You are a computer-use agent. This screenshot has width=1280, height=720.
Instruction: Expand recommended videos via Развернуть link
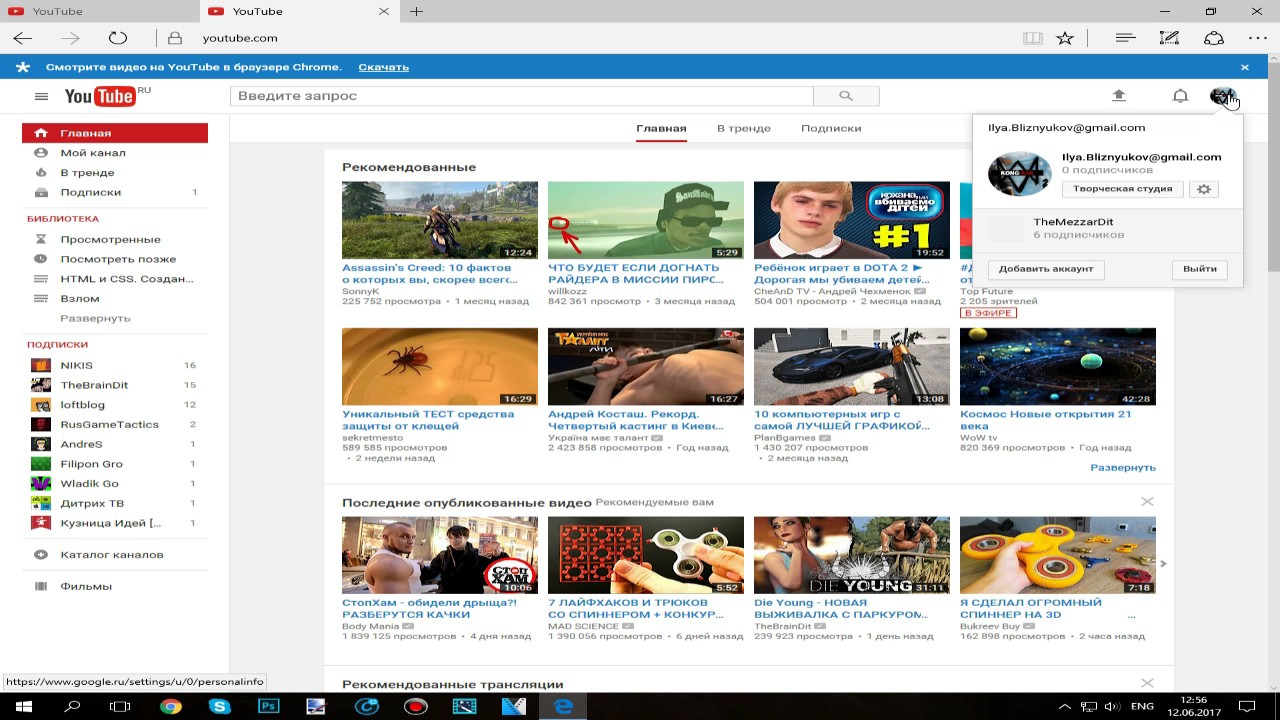point(1123,467)
